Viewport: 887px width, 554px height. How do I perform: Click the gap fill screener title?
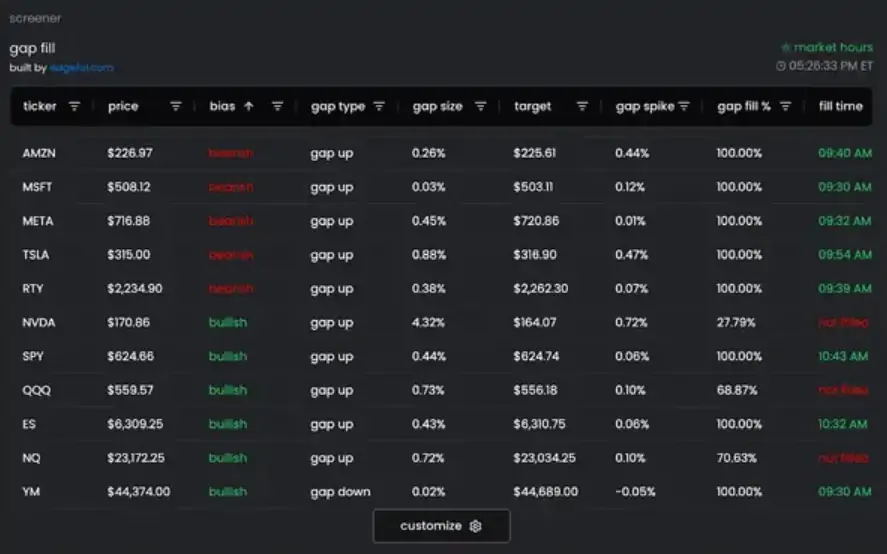[x=32, y=49]
